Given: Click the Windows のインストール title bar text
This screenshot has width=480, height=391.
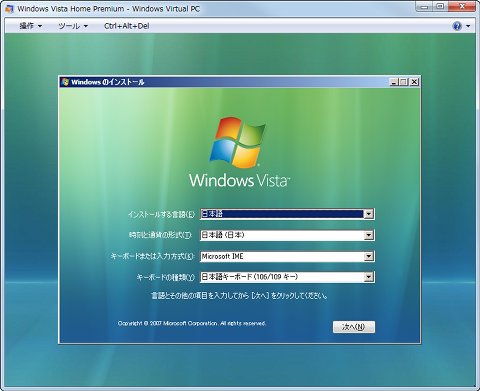Looking at the screenshot, I should pos(108,82).
